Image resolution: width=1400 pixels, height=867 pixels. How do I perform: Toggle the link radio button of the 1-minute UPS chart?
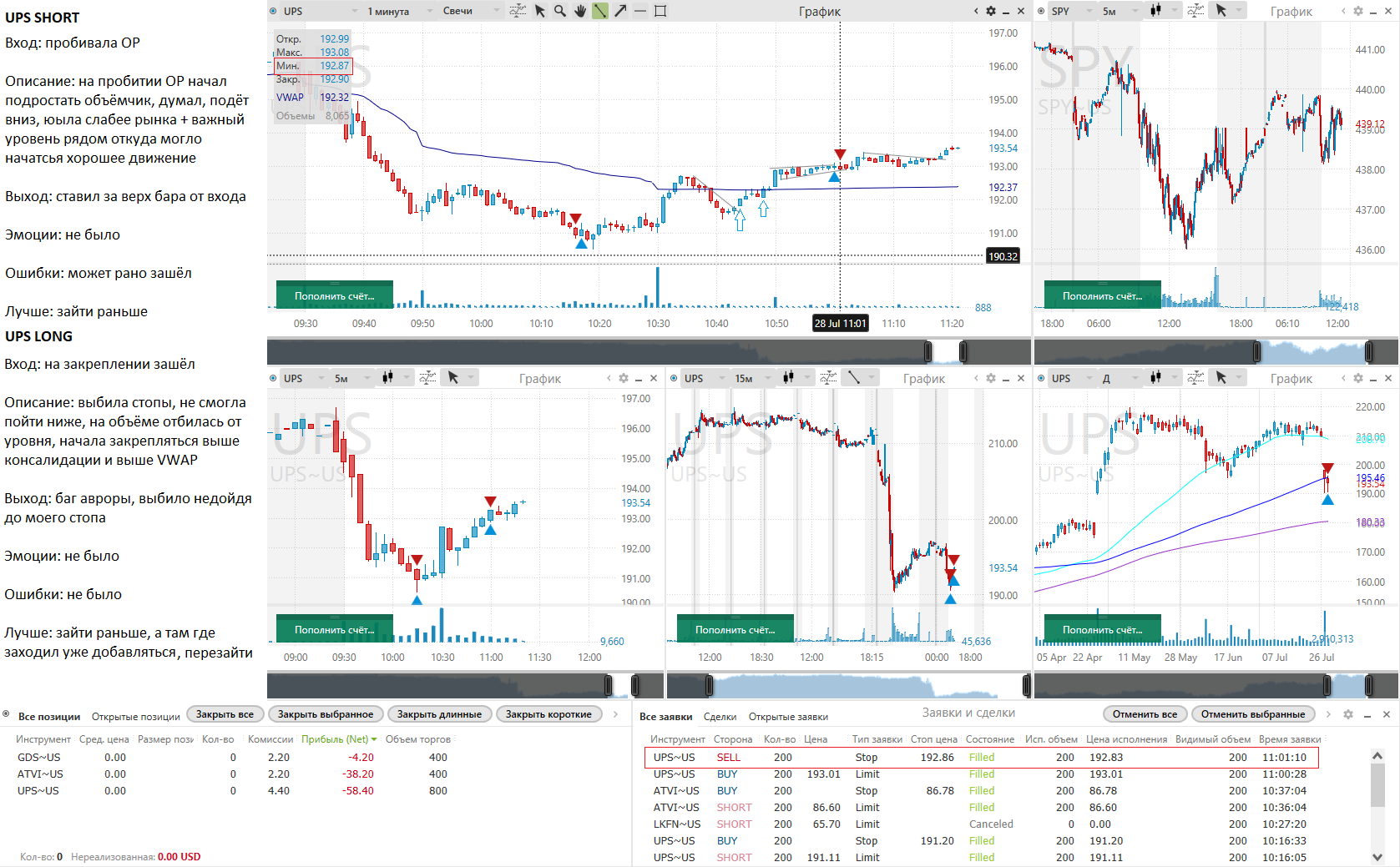click(x=274, y=11)
